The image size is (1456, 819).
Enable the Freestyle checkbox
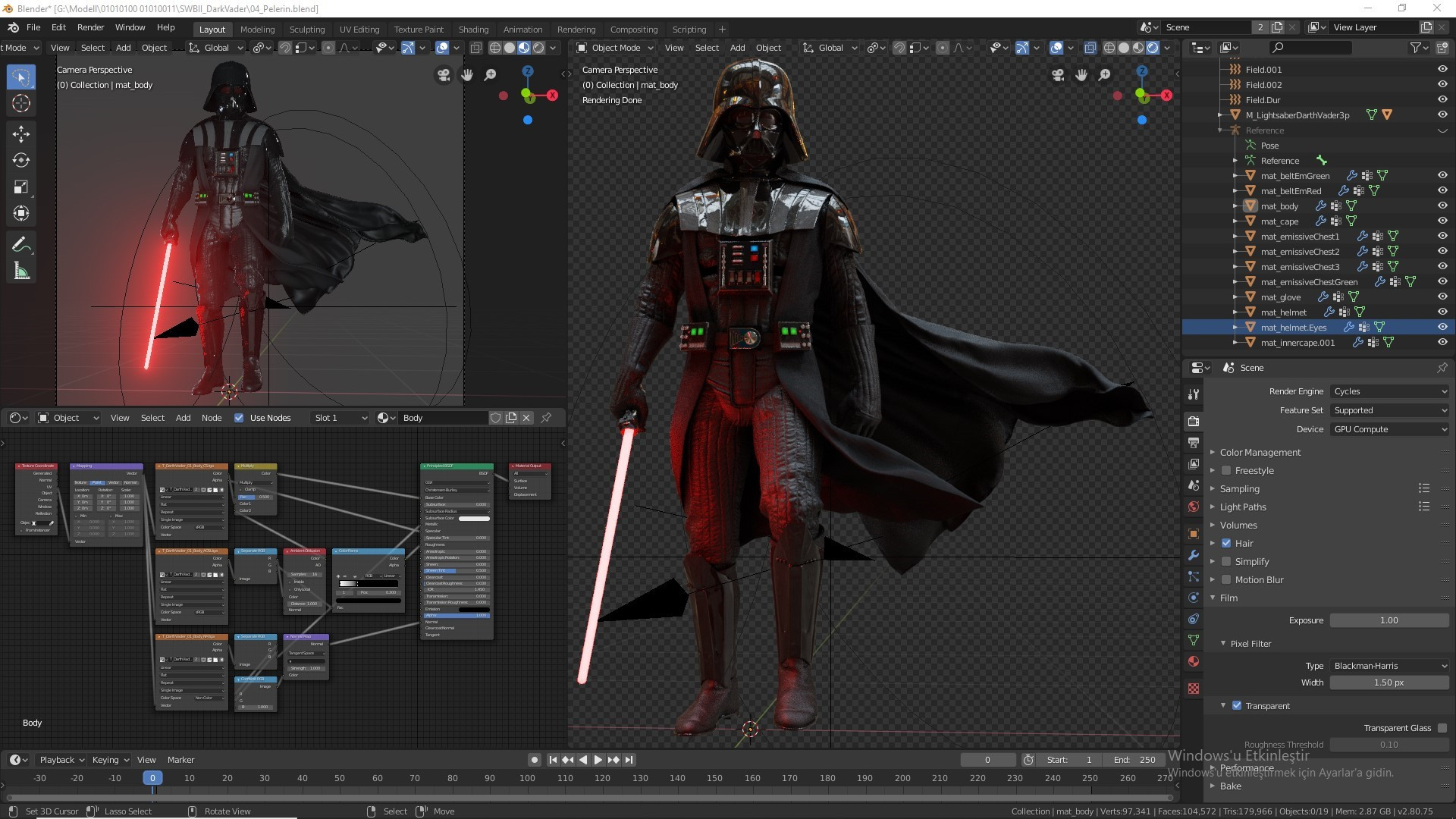(x=1226, y=471)
